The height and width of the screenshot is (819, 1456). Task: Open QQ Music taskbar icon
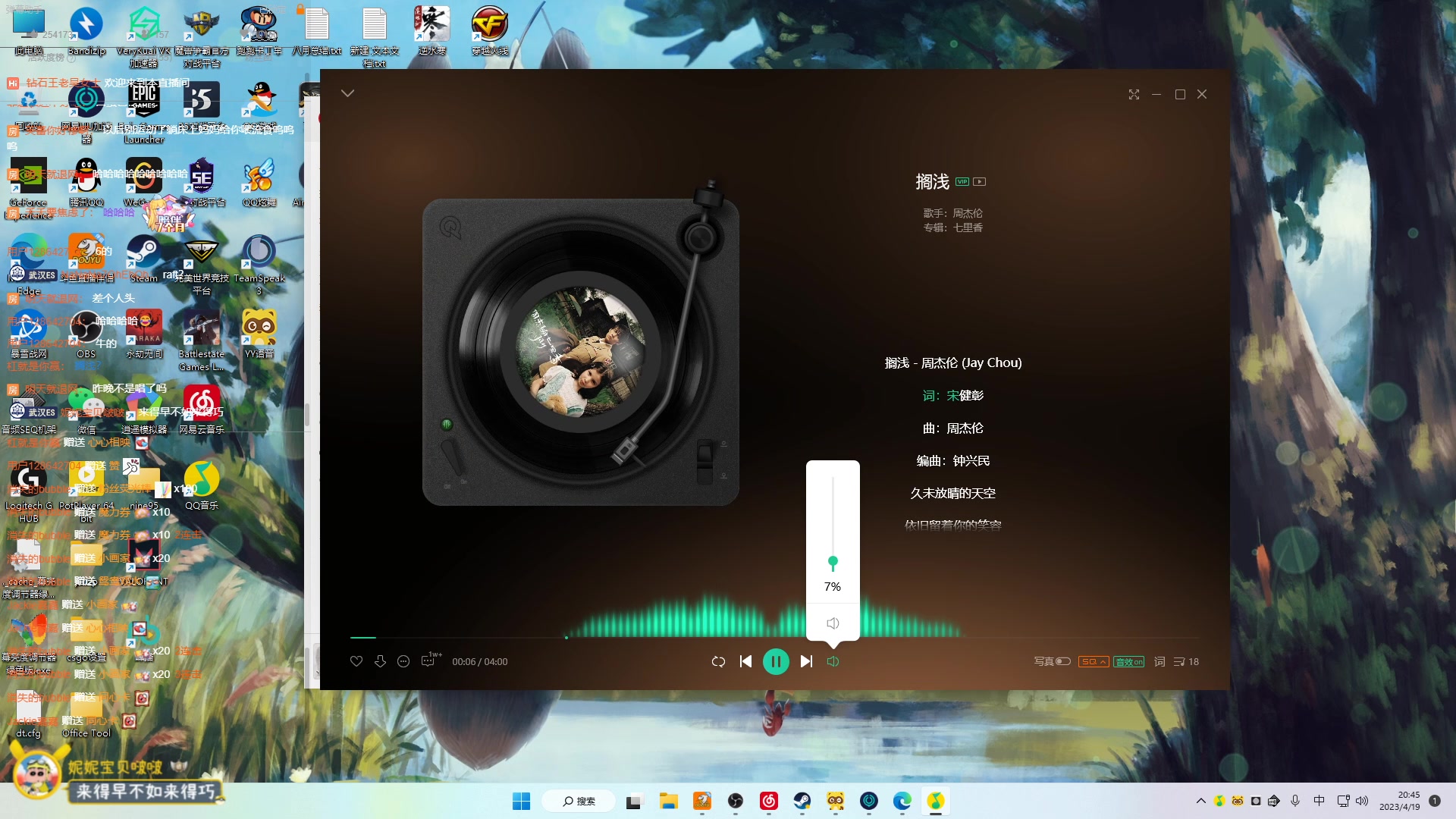(936, 801)
